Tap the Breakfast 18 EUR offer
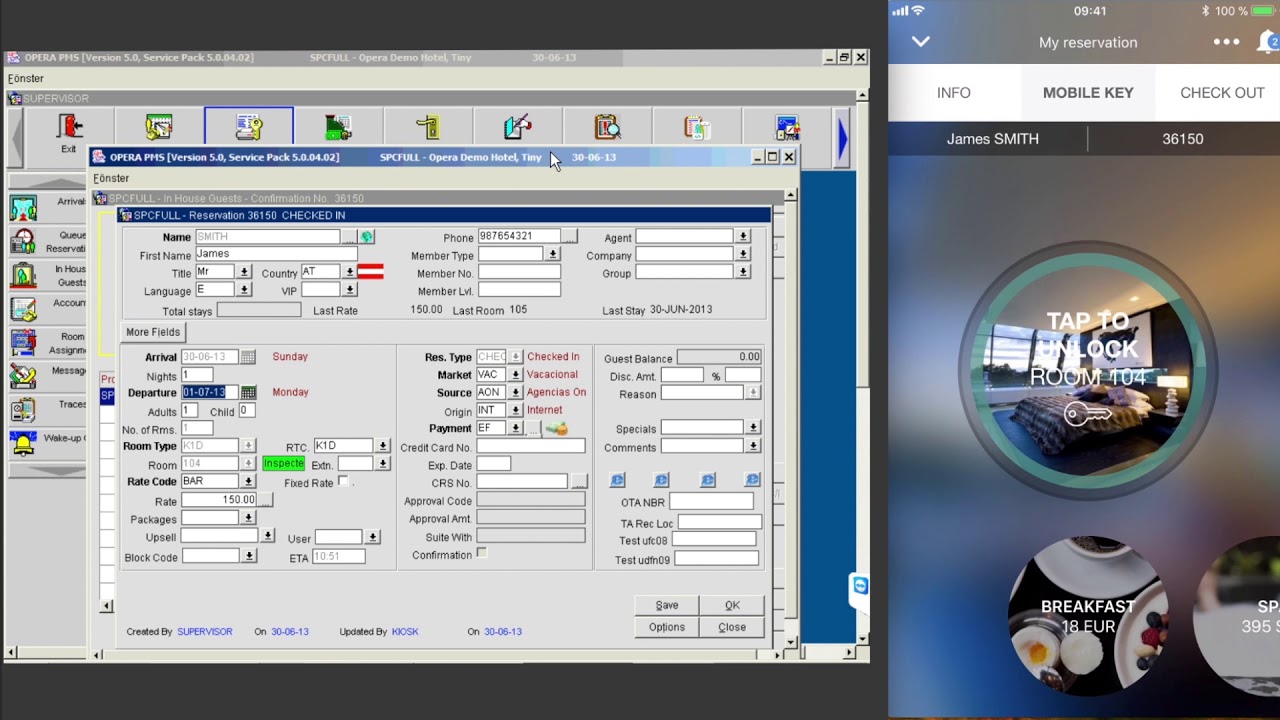Viewport: 1280px width, 720px height. (x=1088, y=616)
